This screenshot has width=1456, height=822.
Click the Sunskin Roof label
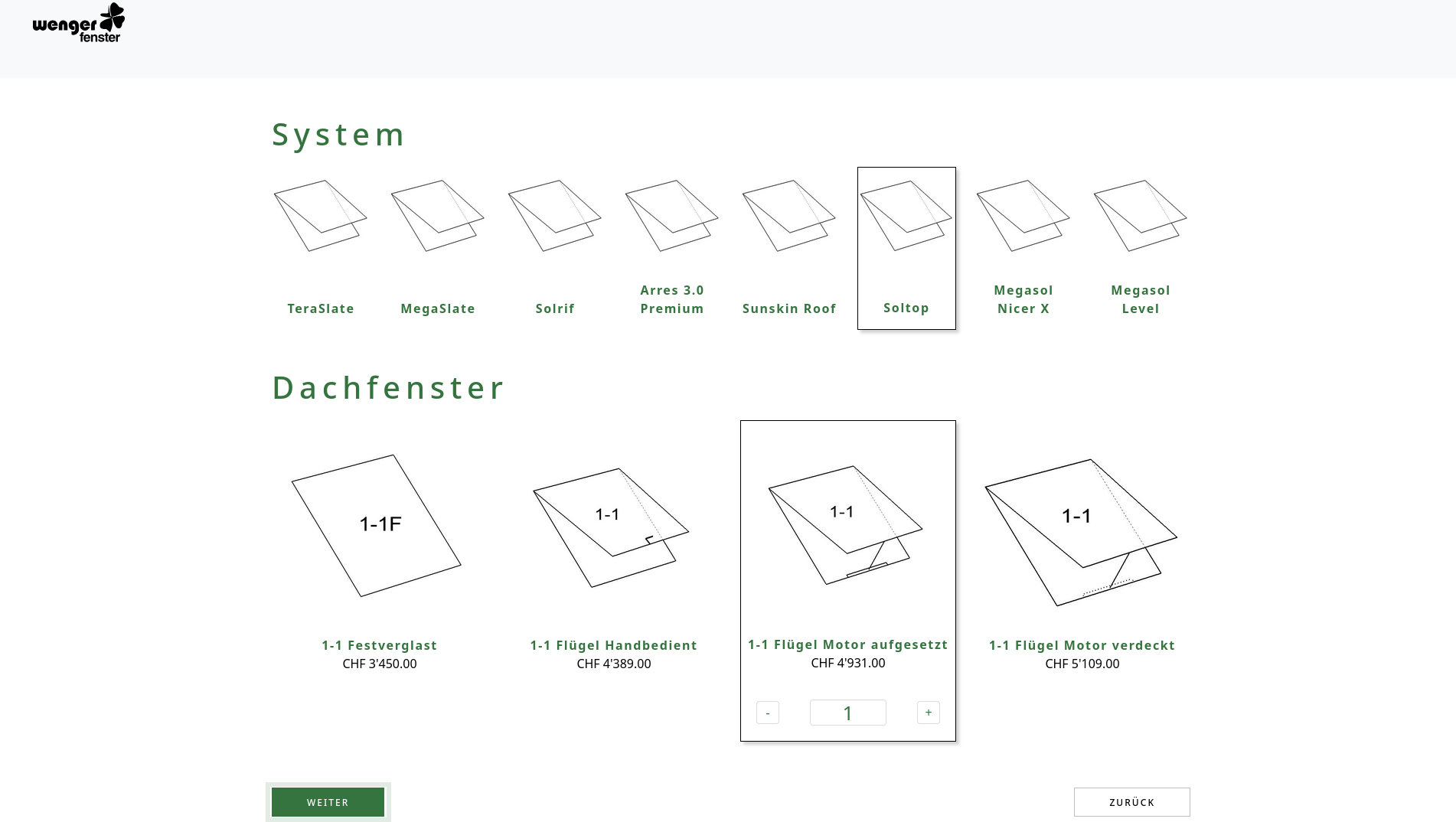789,308
